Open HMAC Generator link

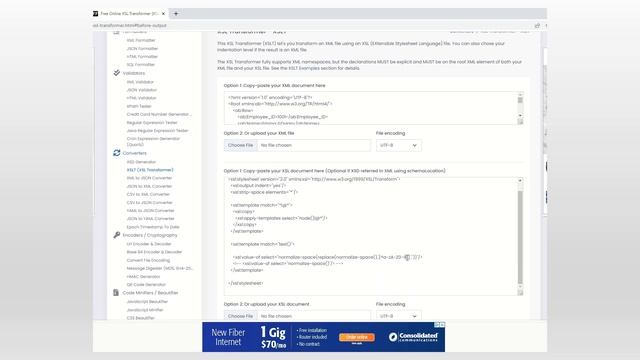tap(143, 277)
